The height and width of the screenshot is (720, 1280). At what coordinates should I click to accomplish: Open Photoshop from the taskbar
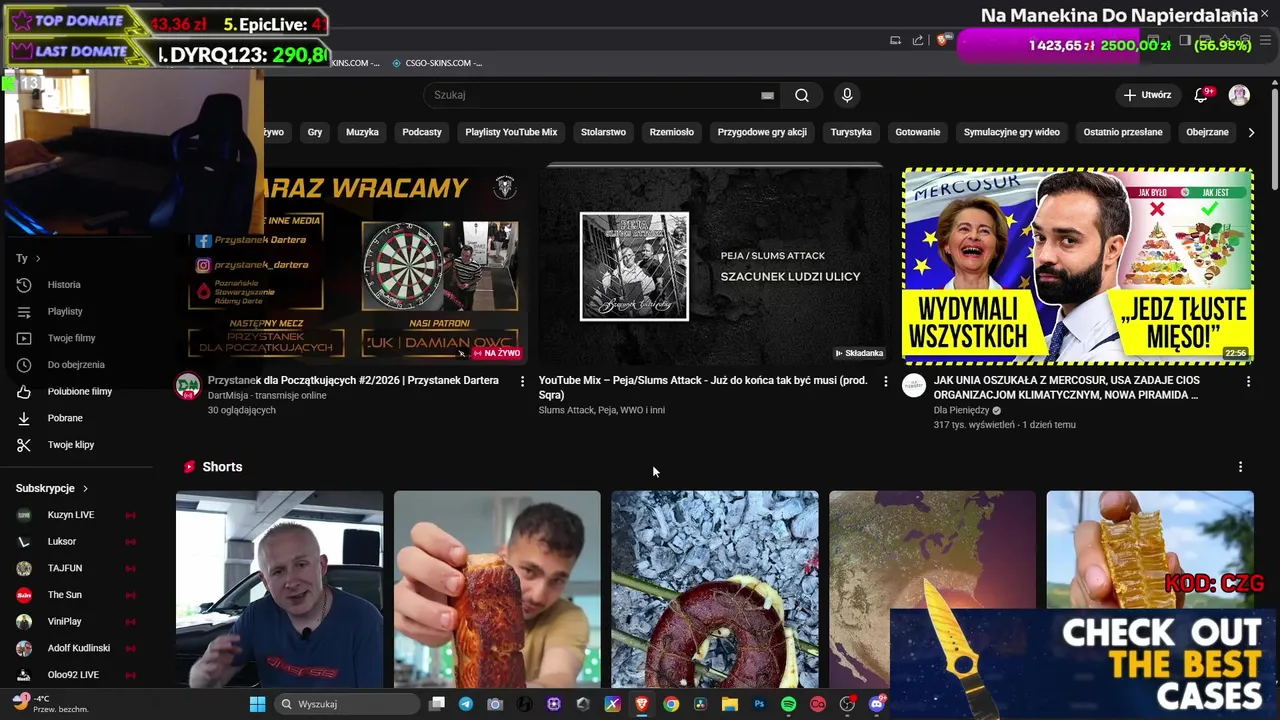pos(759,704)
